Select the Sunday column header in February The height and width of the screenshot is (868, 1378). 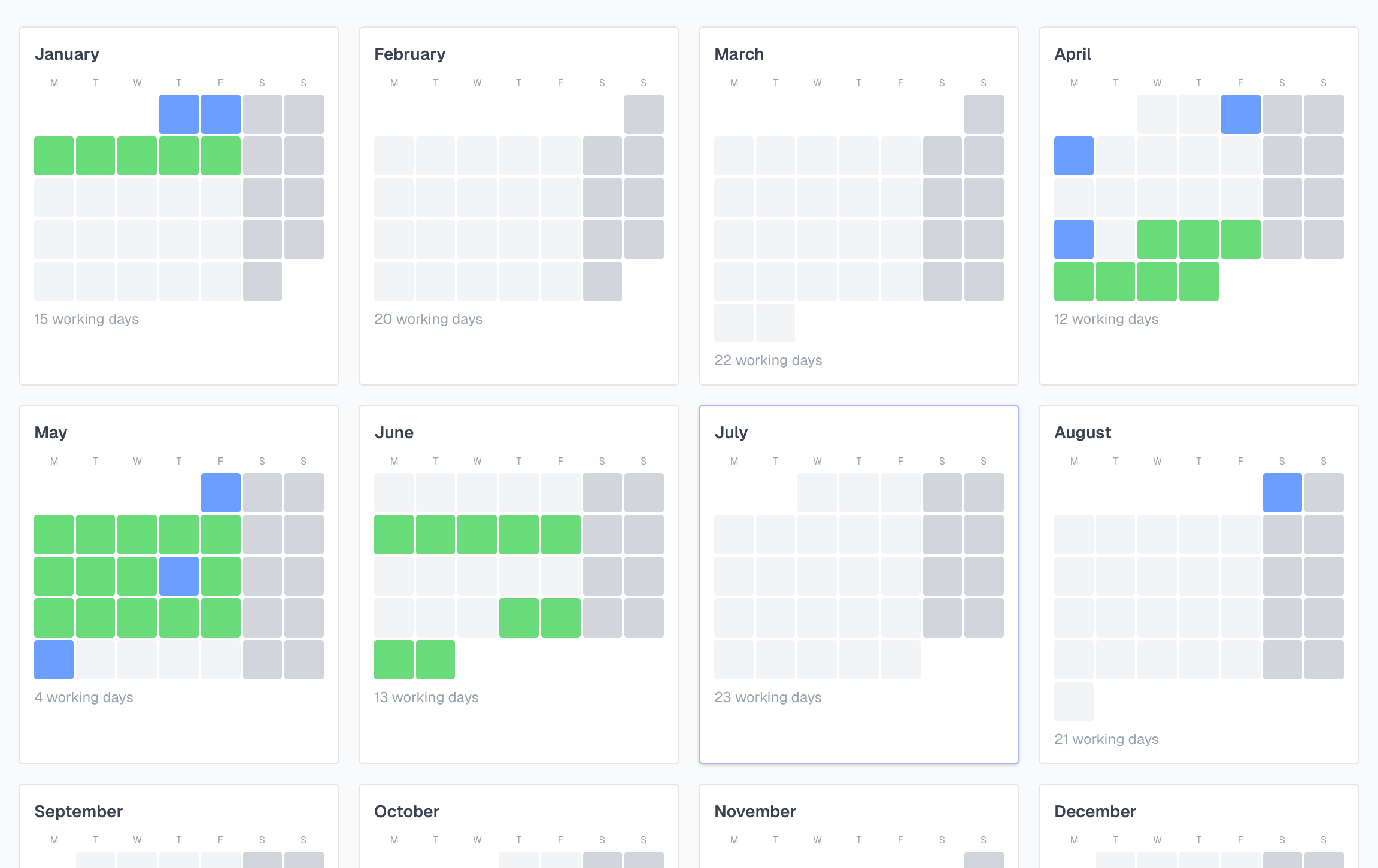[643, 83]
